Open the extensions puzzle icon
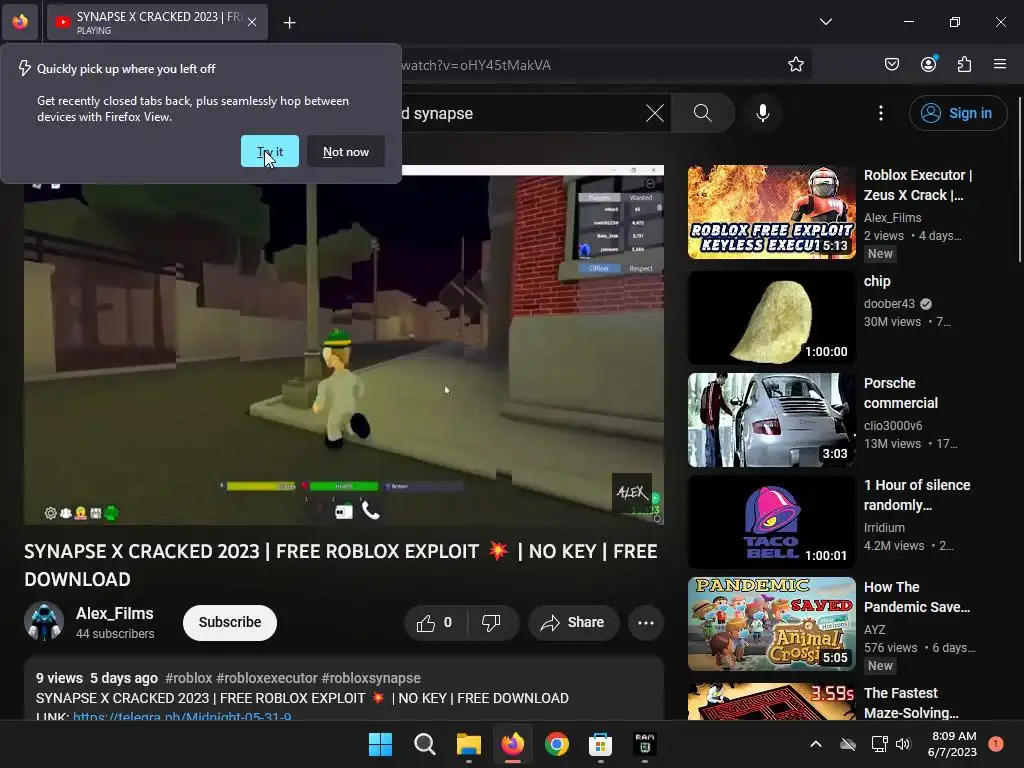Image resolution: width=1024 pixels, height=768 pixels. pyautogui.click(x=965, y=64)
